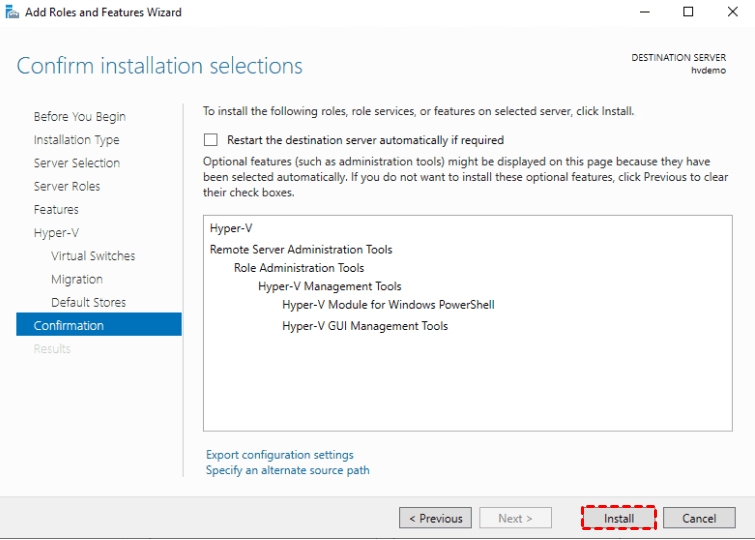Navigate to Server Roles page
Screen dimensions: 755x540
click(x=66, y=186)
